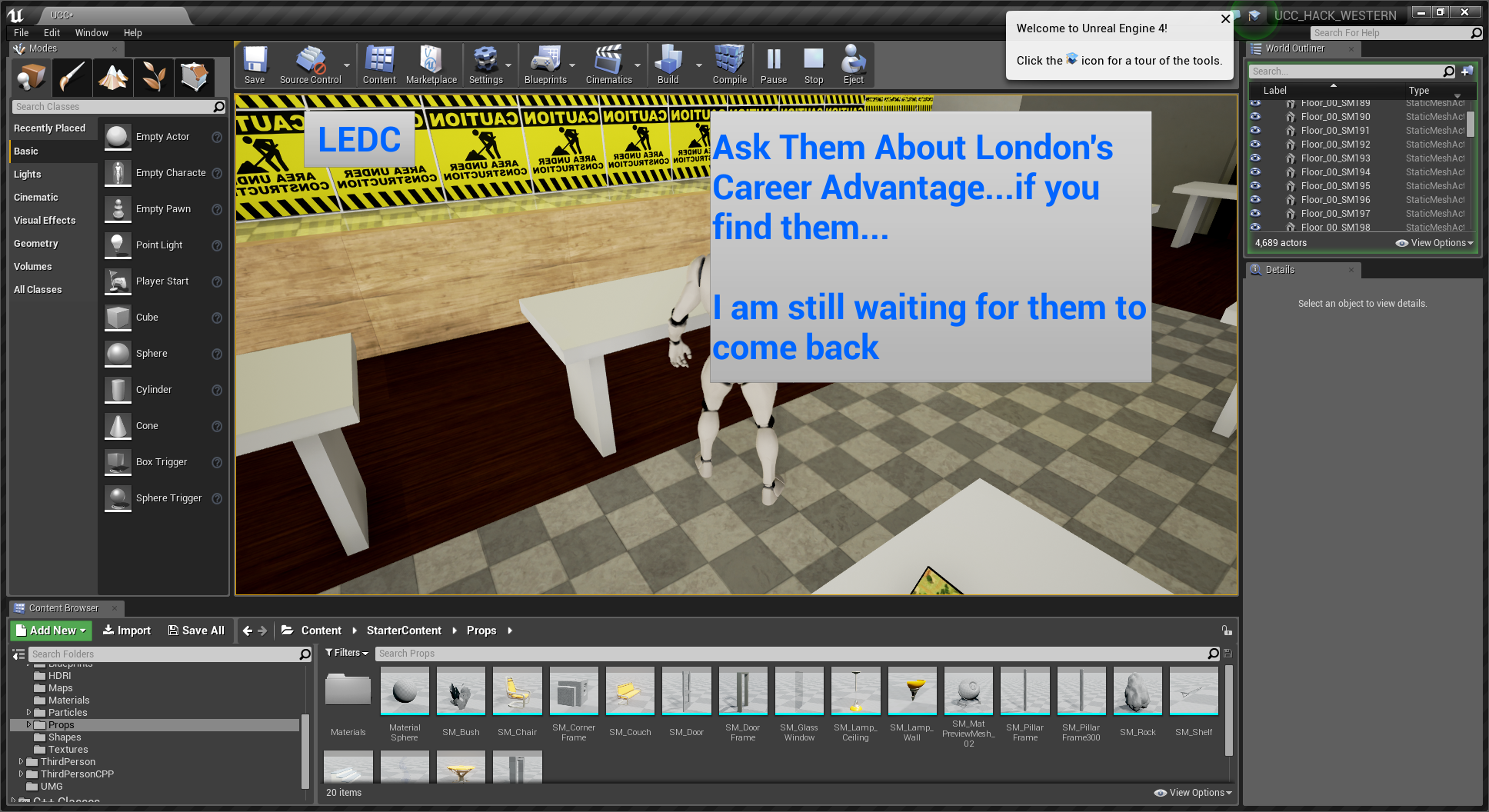Toggle visibility of Floor_00_SM196
1489x812 pixels.
coord(1255,200)
